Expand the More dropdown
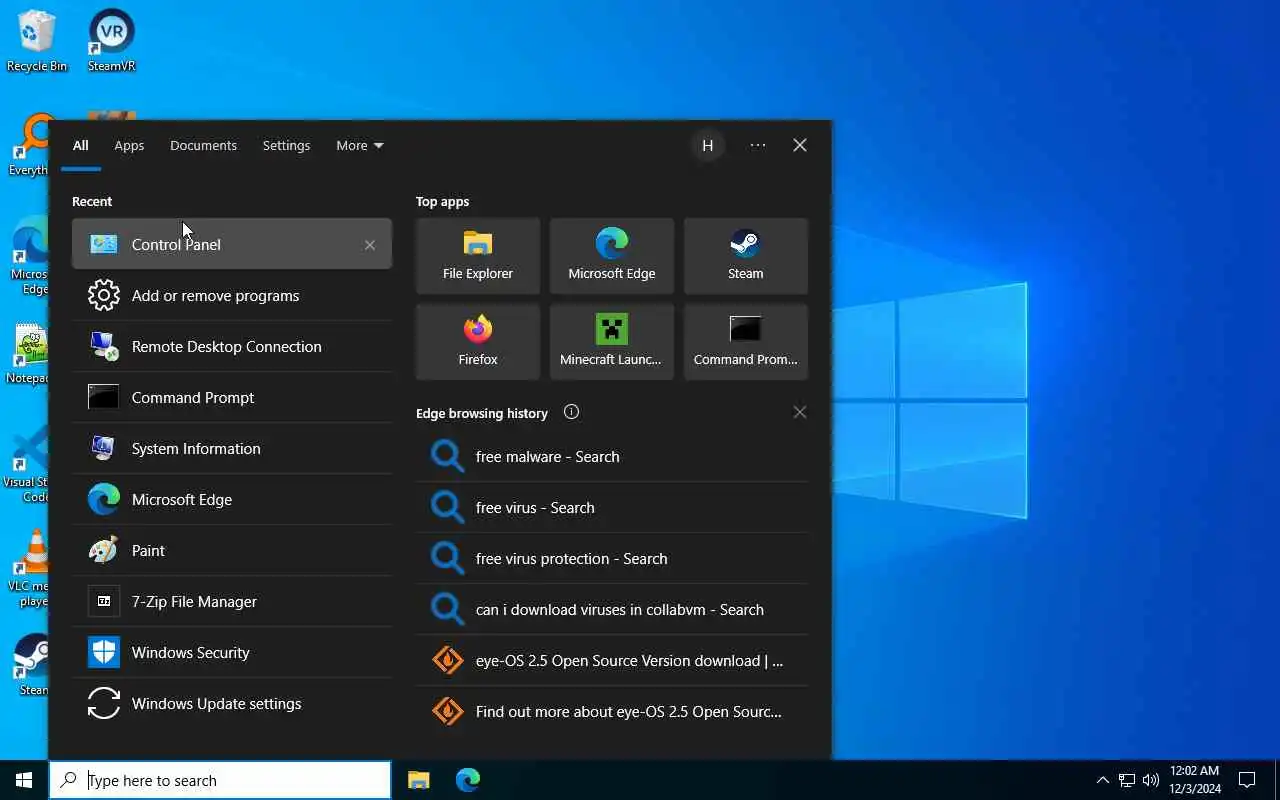Viewport: 1280px width, 800px height. click(x=360, y=145)
